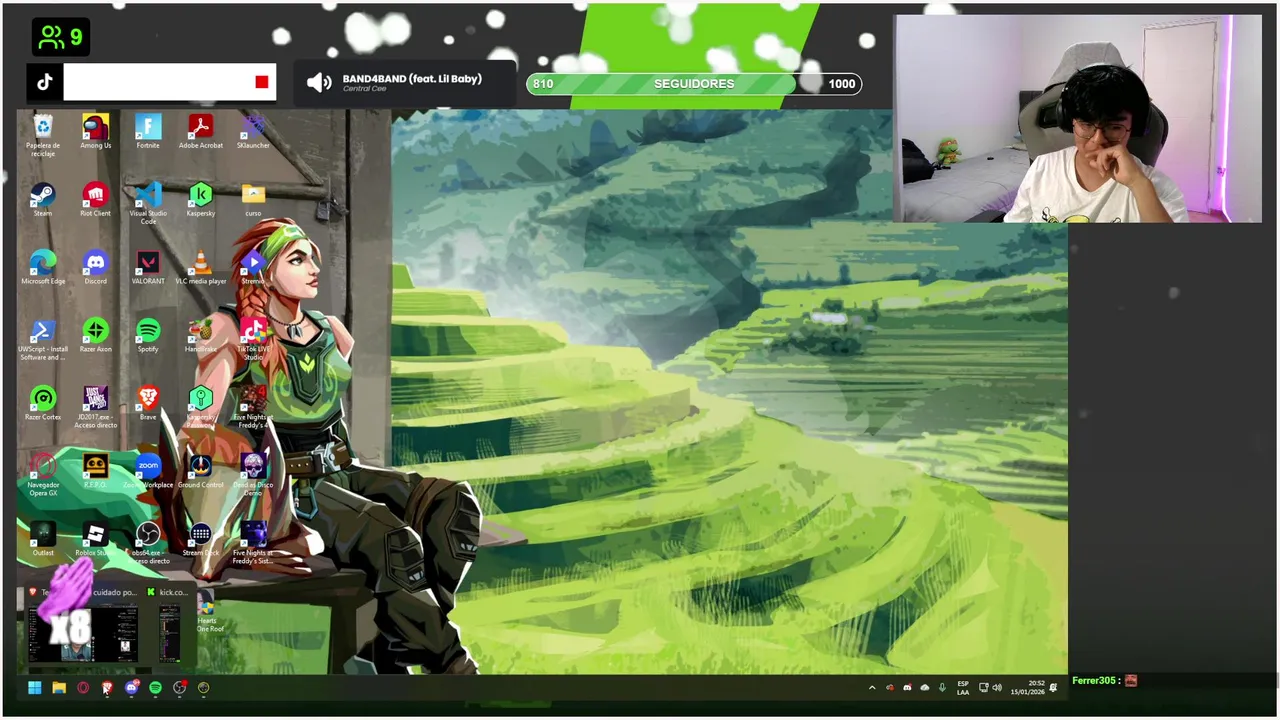1280x720 pixels.
Task: Click the TikTok logo in the overlay
Action: (x=45, y=83)
